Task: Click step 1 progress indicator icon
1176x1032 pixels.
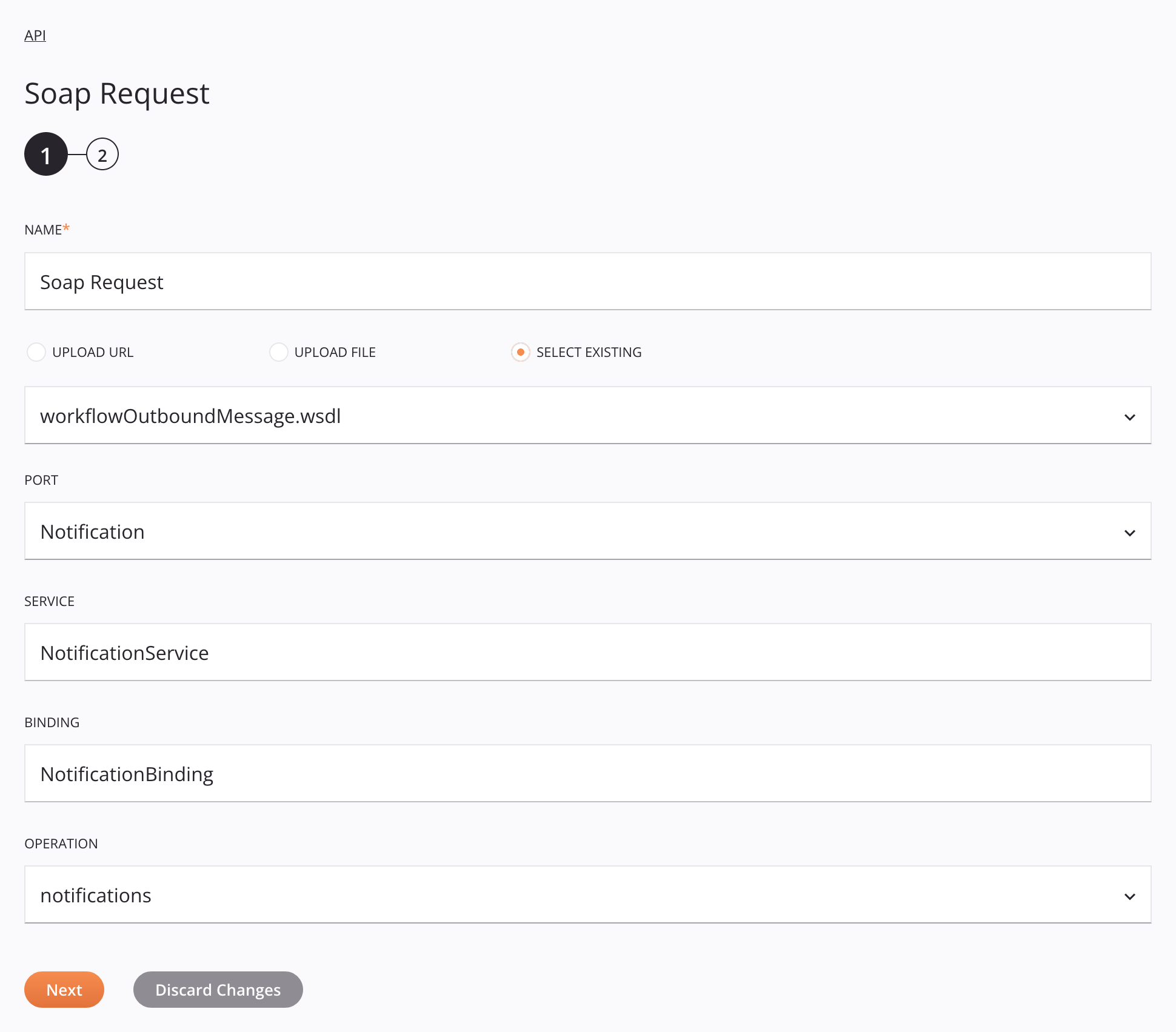Action: (x=45, y=155)
